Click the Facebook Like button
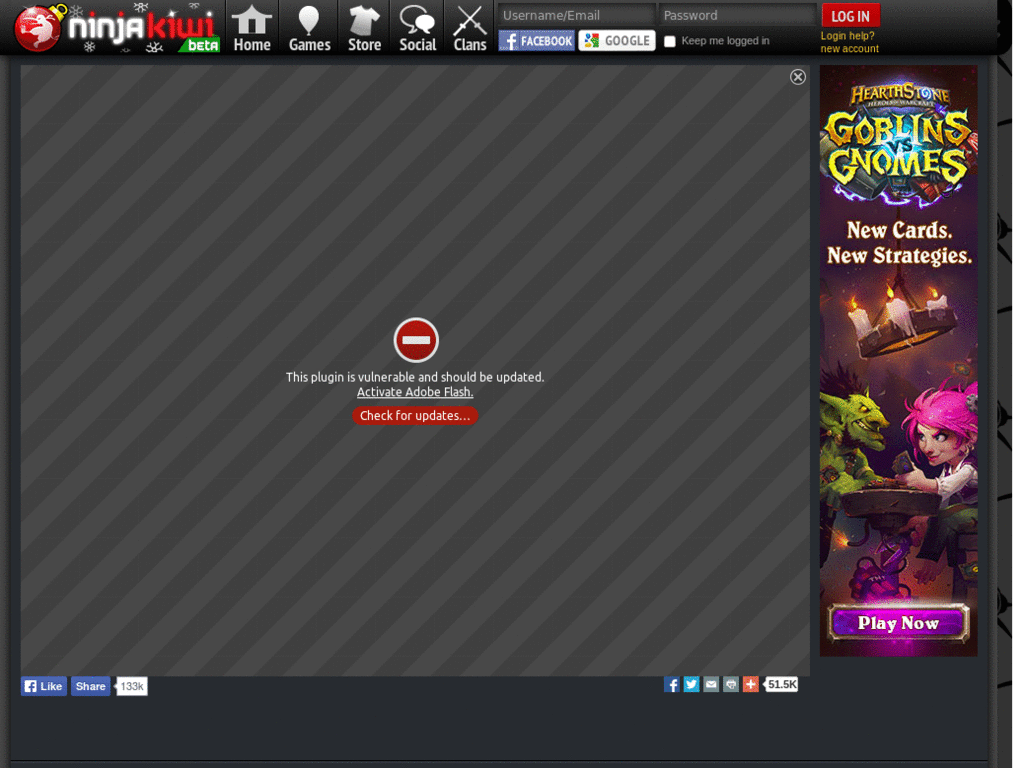 (44, 686)
